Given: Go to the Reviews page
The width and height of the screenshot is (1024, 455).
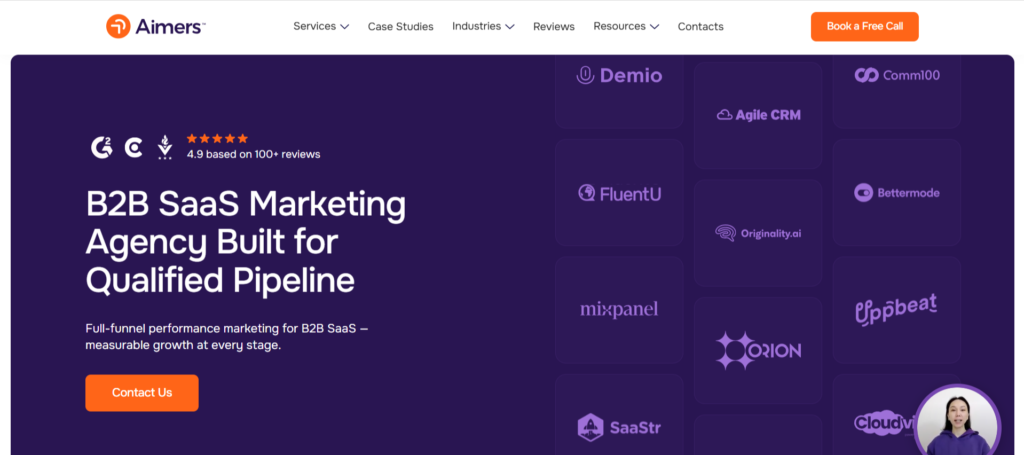Looking at the screenshot, I should pyautogui.click(x=554, y=27).
